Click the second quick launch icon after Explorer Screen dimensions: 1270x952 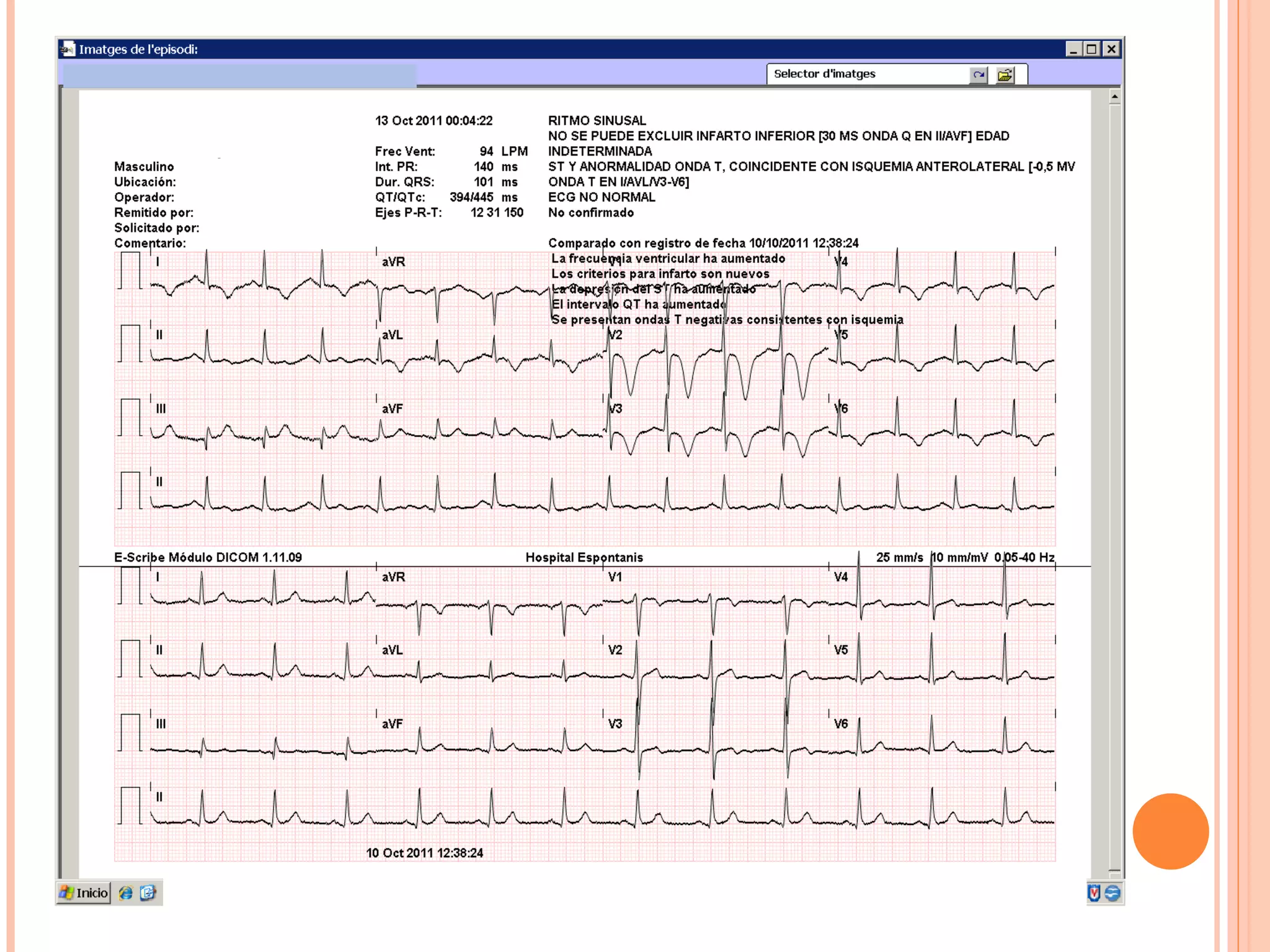click(148, 892)
